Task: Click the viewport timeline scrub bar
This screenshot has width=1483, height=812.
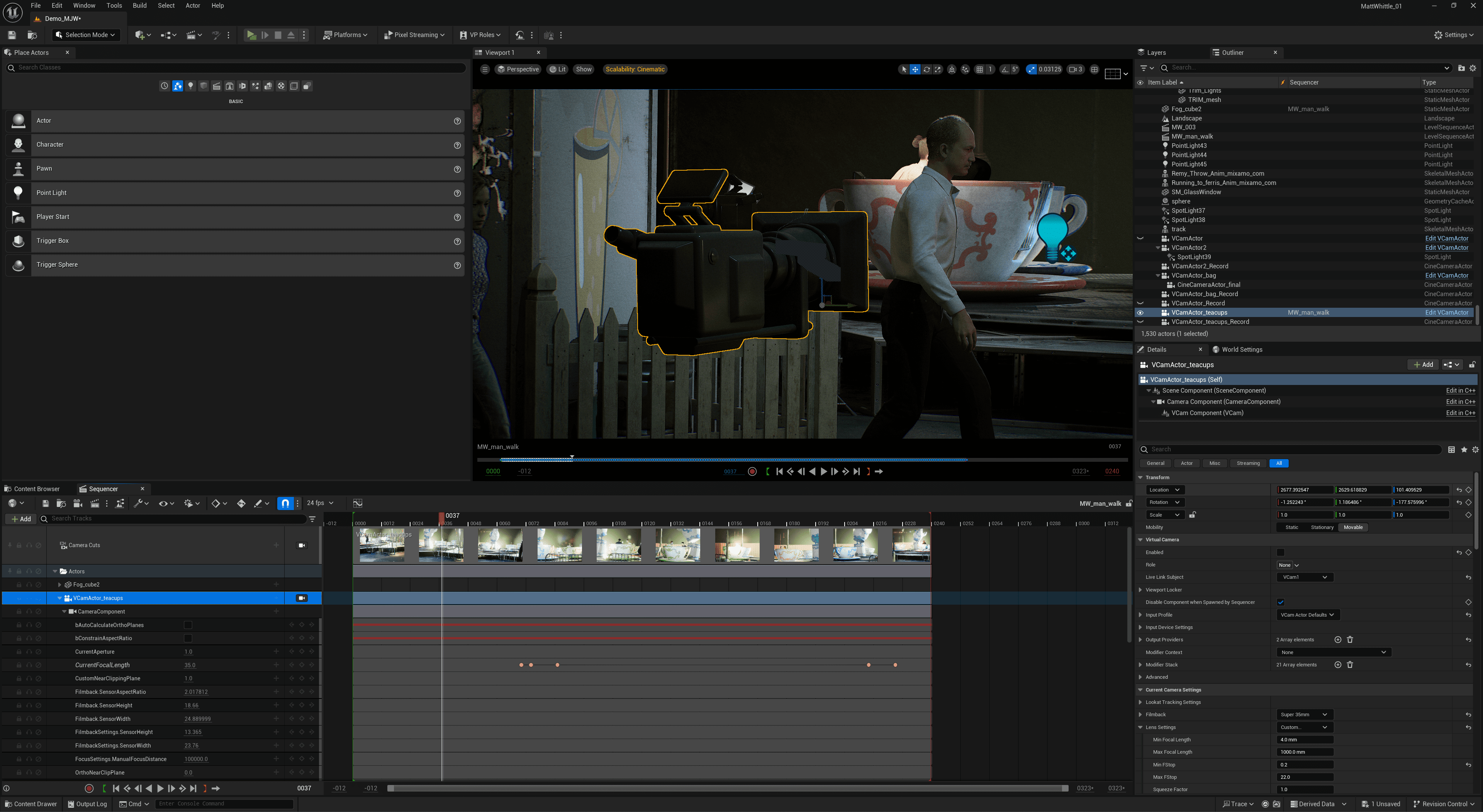Action: point(748,460)
